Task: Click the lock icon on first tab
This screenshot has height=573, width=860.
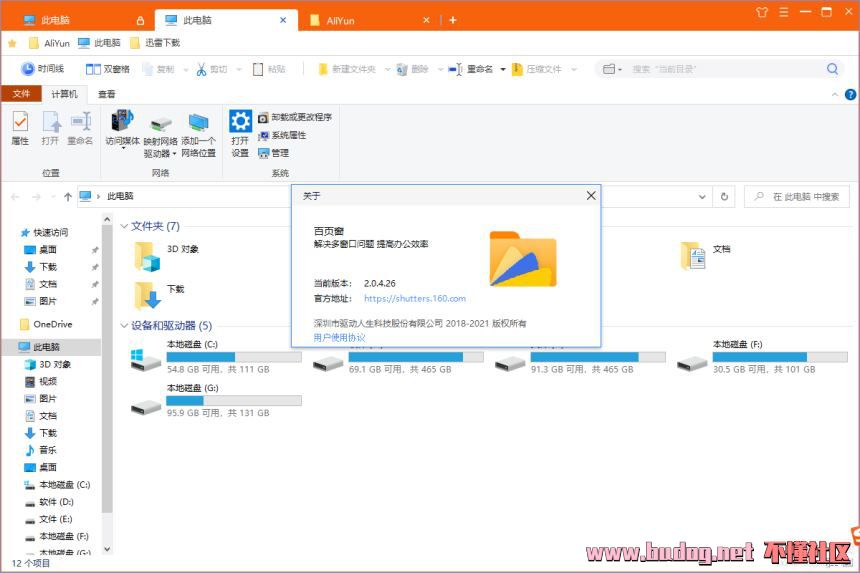Action: point(140,20)
